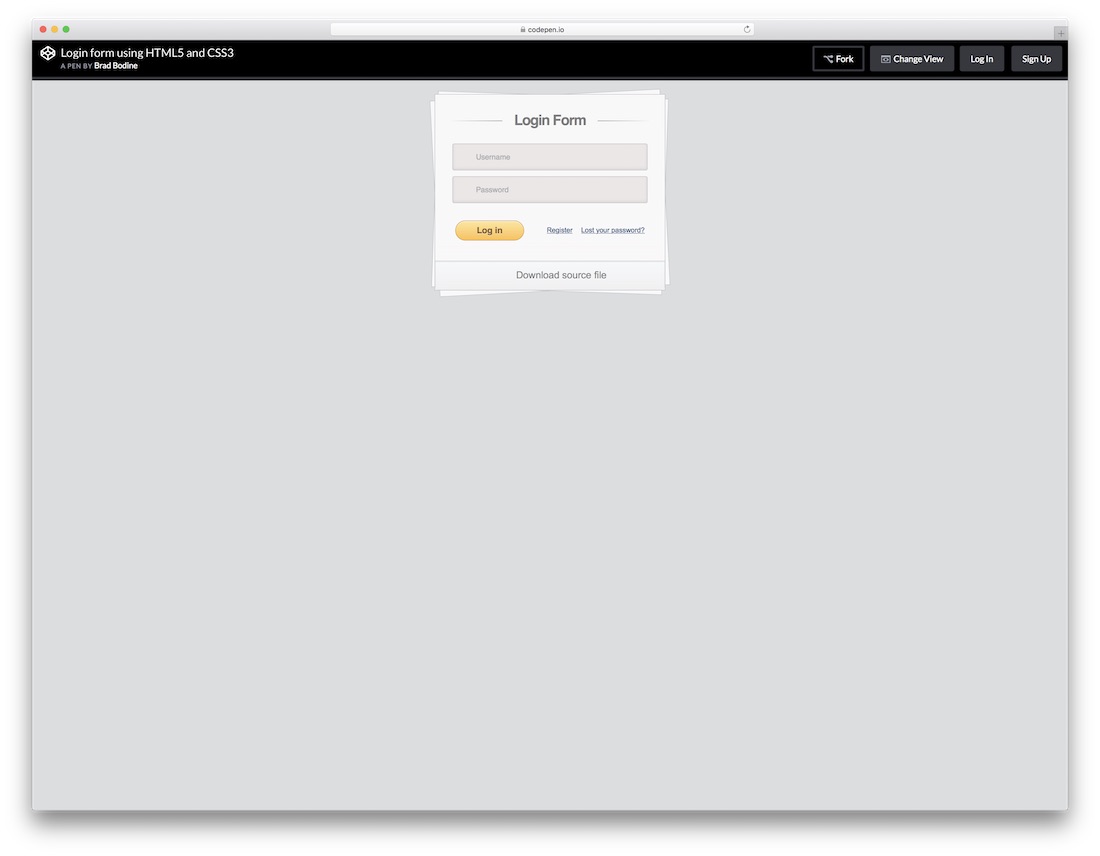Open the Change View options
This screenshot has height=856, width=1100.
911,58
